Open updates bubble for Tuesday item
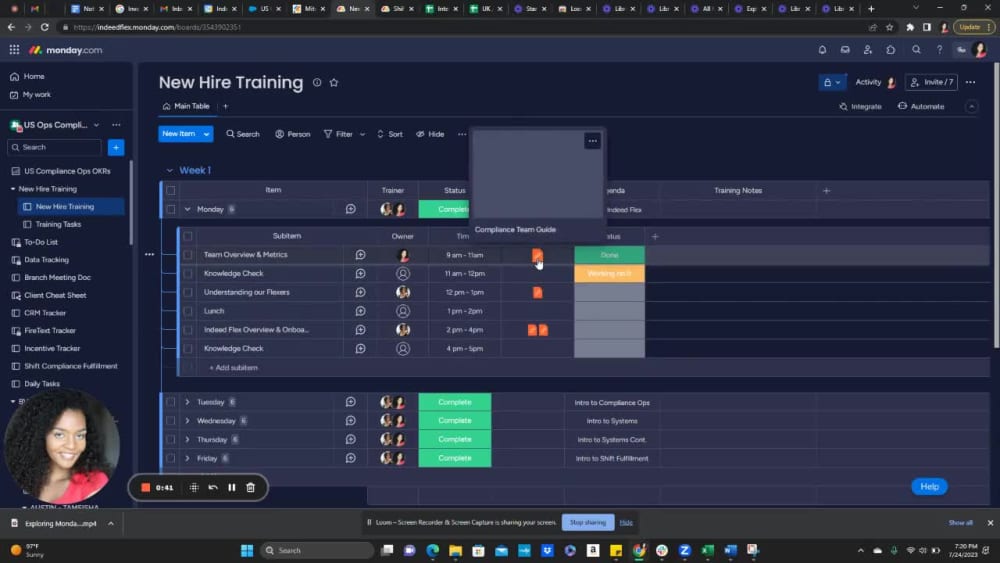 pyautogui.click(x=351, y=402)
